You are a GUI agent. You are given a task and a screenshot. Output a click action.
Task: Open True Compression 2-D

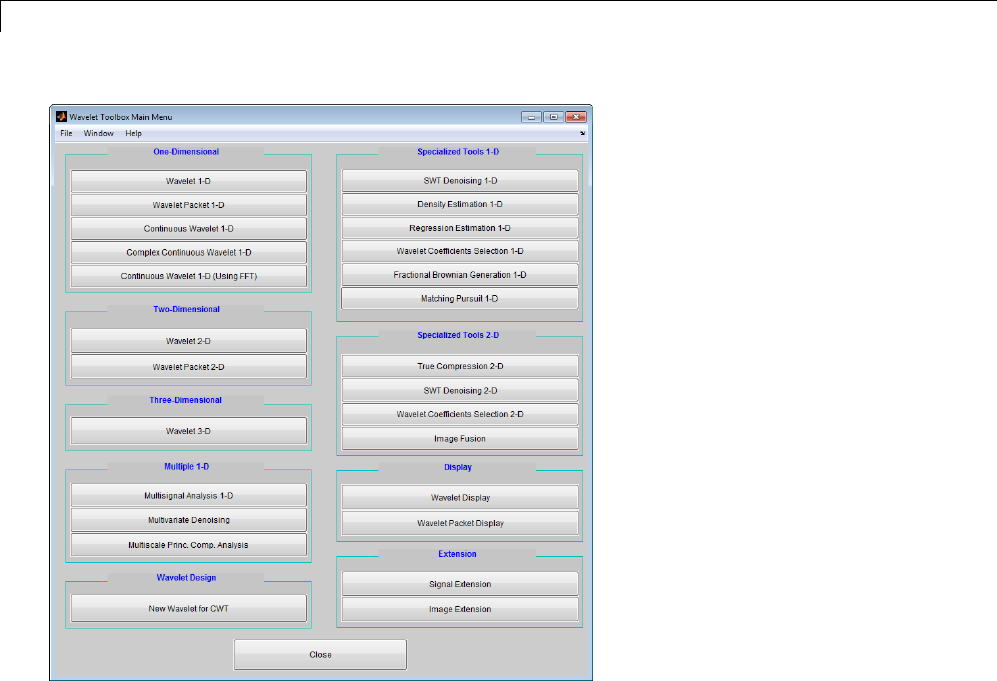click(x=460, y=366)
